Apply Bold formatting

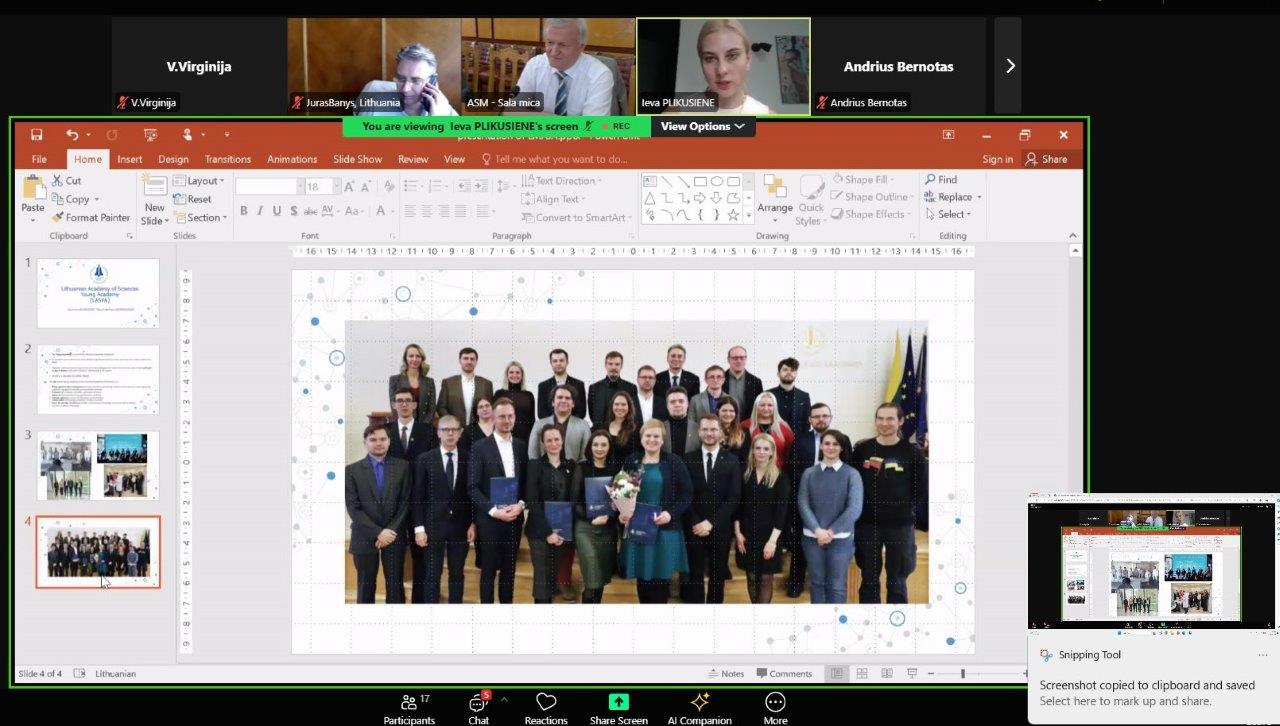(243, 211)
